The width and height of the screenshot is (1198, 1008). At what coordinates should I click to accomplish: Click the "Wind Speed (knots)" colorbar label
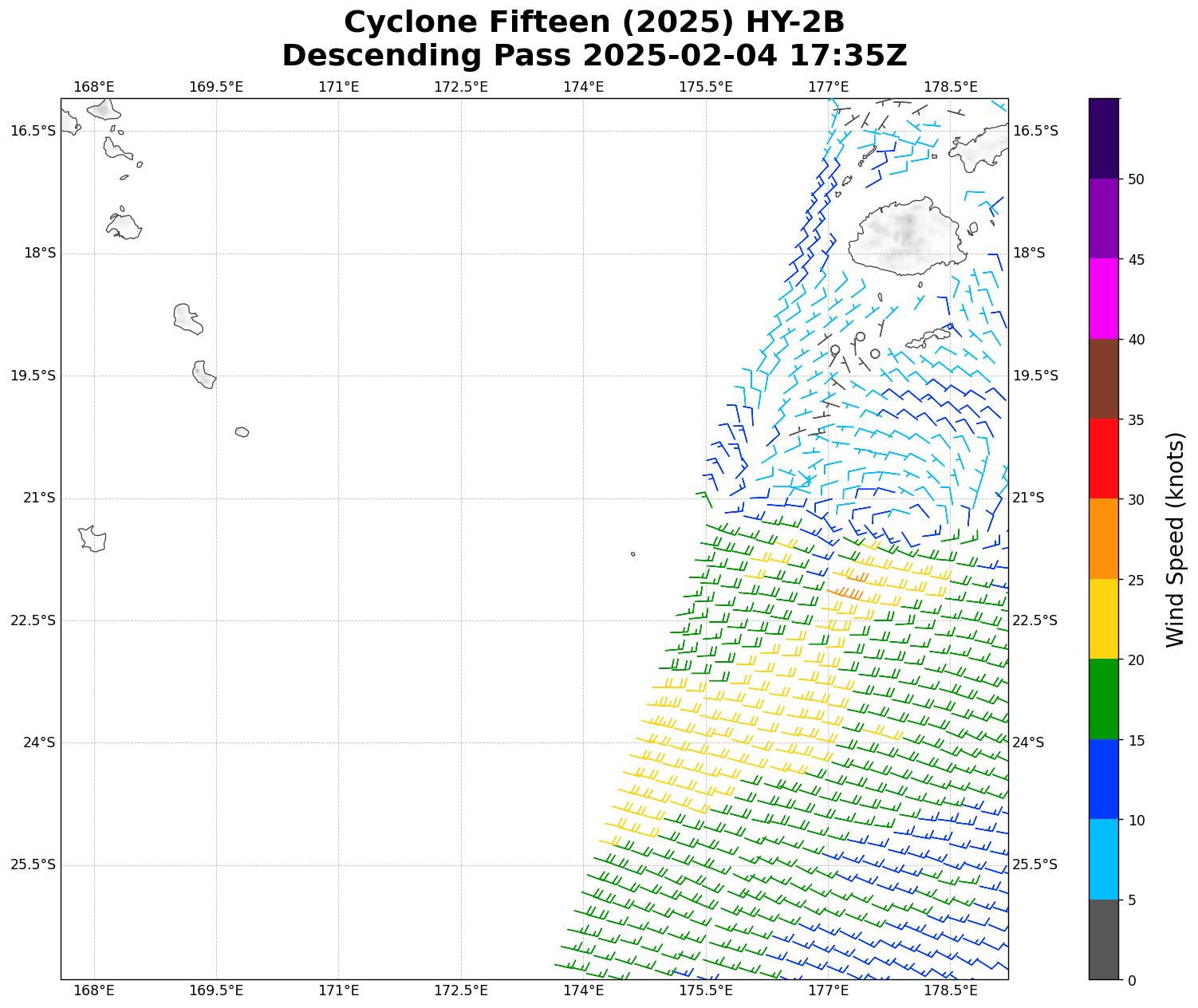(x=1175, y=540)
